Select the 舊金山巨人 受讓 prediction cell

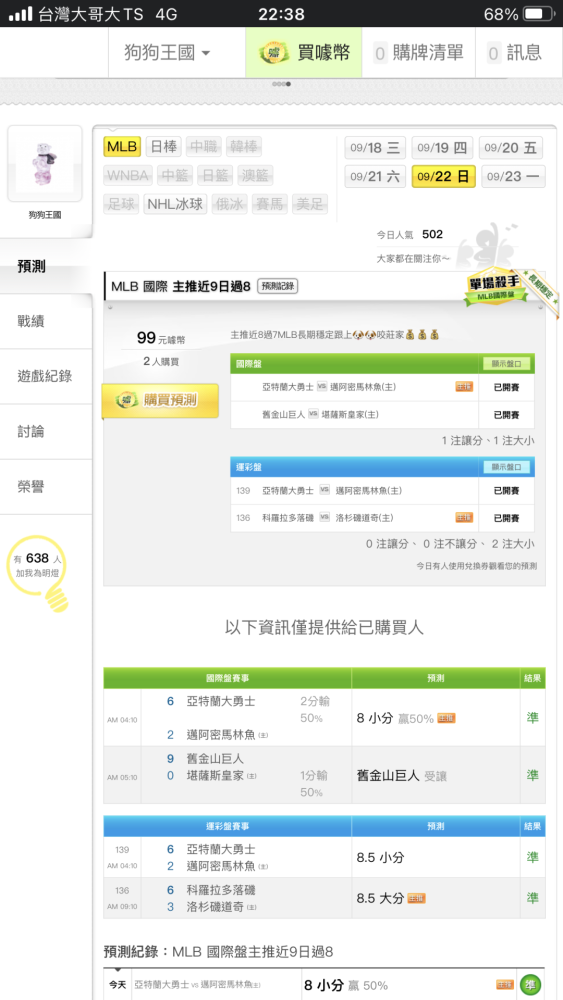pos(435,775)
